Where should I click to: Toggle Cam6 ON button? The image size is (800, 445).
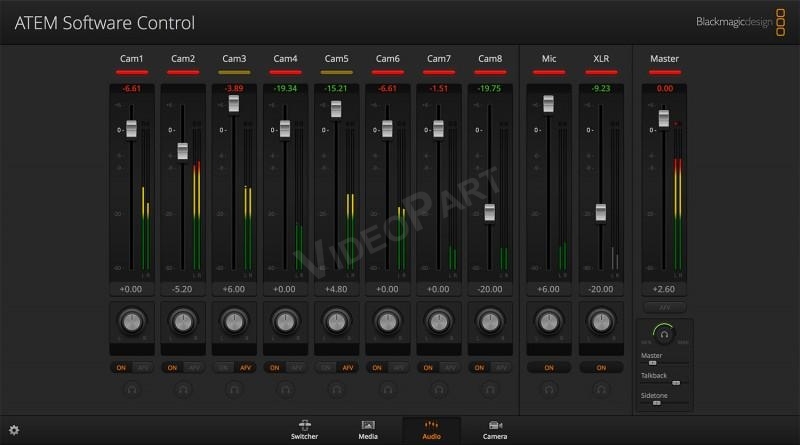377,367
